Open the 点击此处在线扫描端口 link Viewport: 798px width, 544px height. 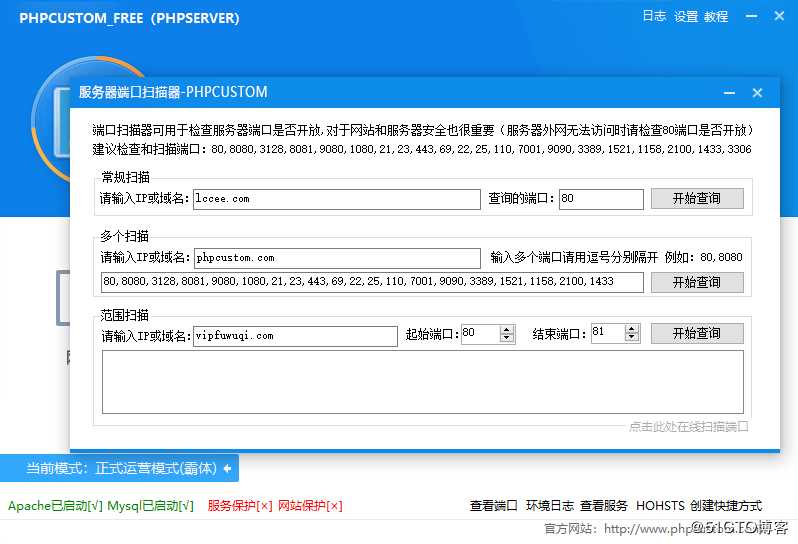689,426
